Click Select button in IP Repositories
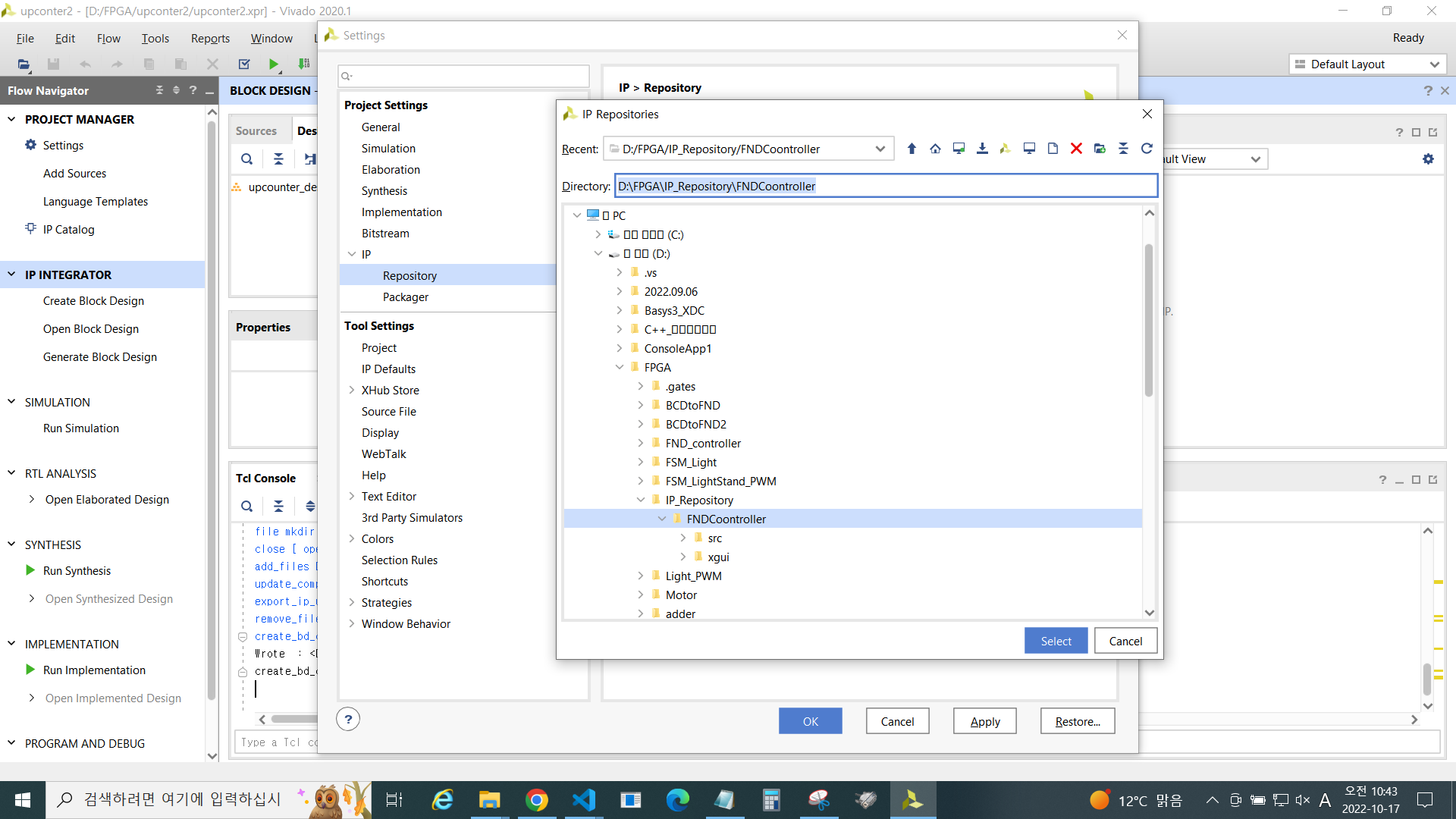 click(x=1056, y=641)
